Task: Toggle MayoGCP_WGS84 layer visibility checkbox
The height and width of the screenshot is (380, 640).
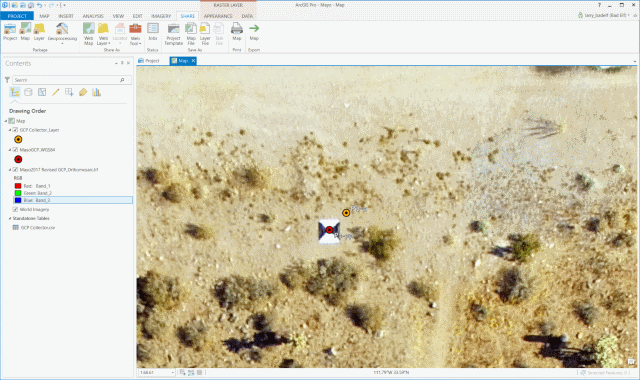Action: (16, 150)
